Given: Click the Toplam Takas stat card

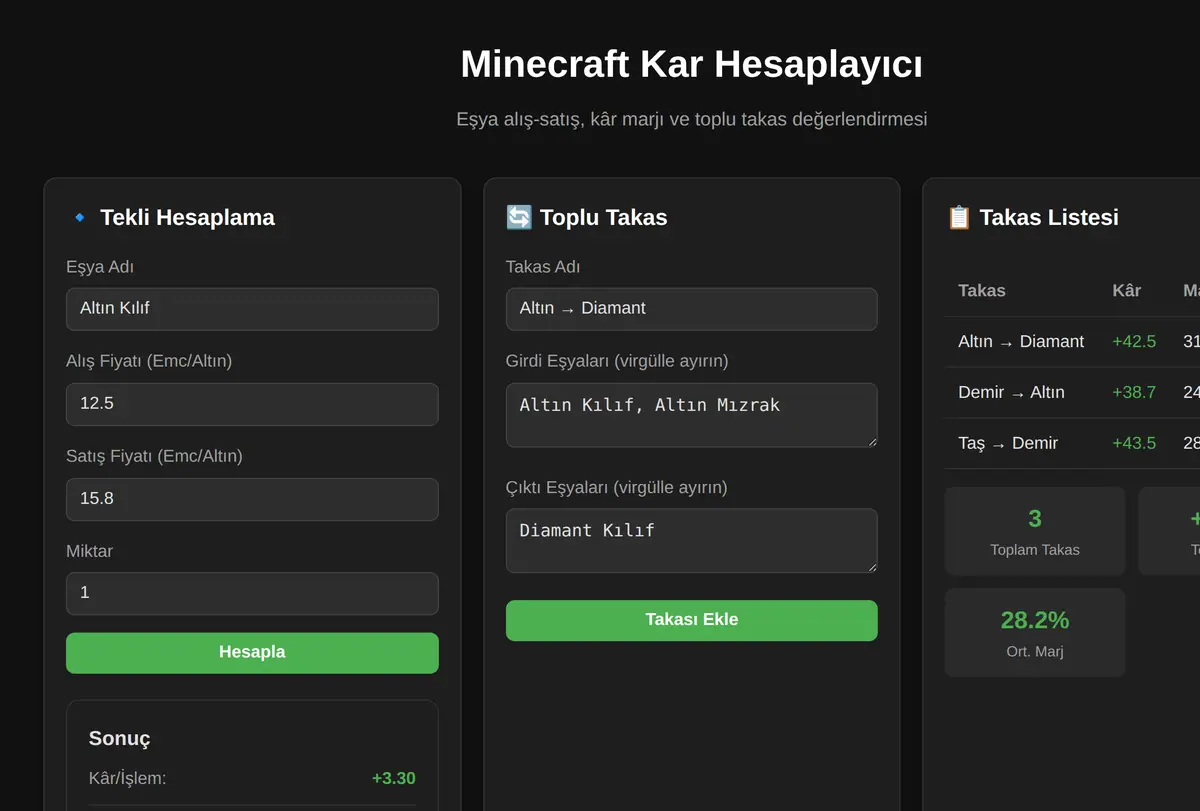Looking at the screenshot, I should pos(1035,531).
